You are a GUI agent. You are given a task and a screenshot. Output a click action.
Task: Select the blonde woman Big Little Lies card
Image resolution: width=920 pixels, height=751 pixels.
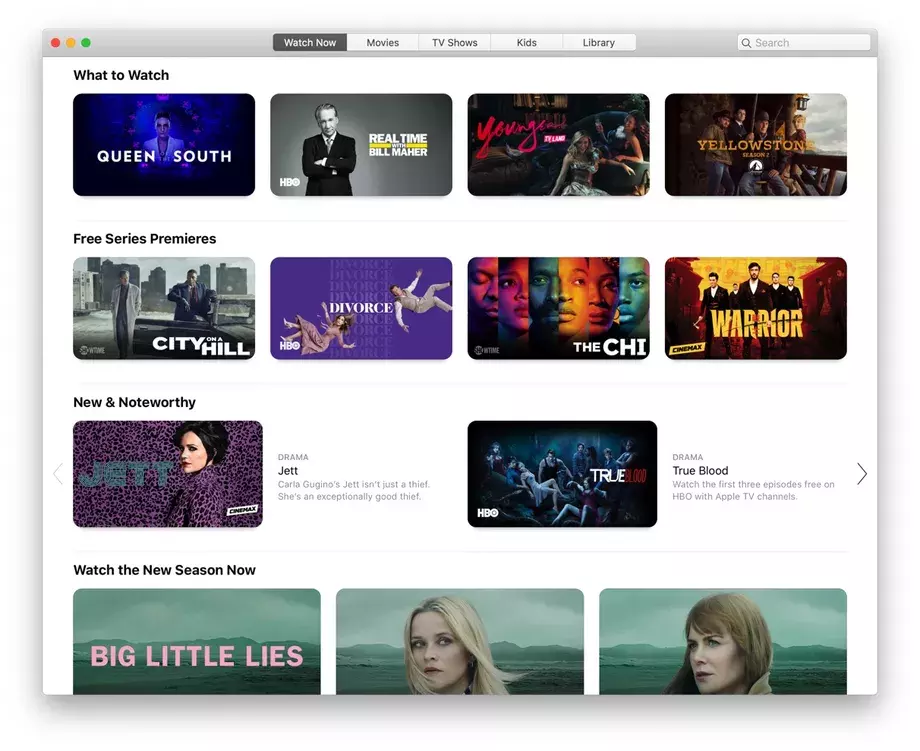(x=460, y=641)
